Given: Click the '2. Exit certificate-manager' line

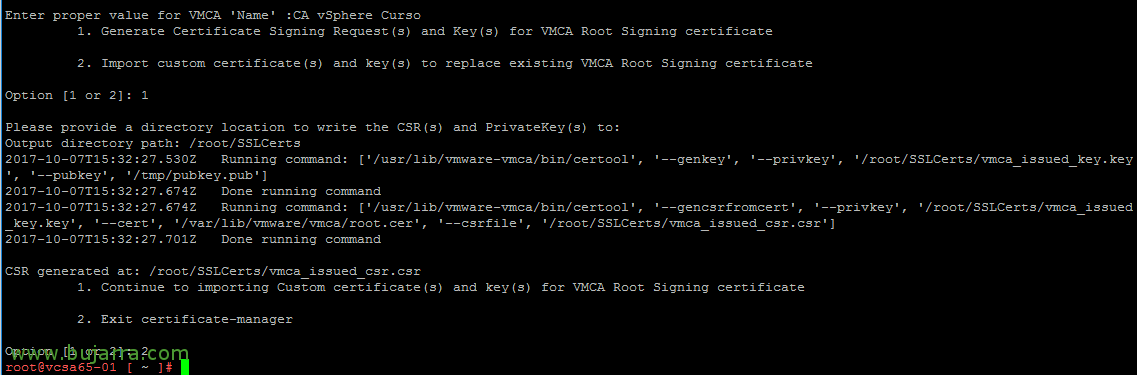Looking at the screenshot, I should tap(185, 319).
